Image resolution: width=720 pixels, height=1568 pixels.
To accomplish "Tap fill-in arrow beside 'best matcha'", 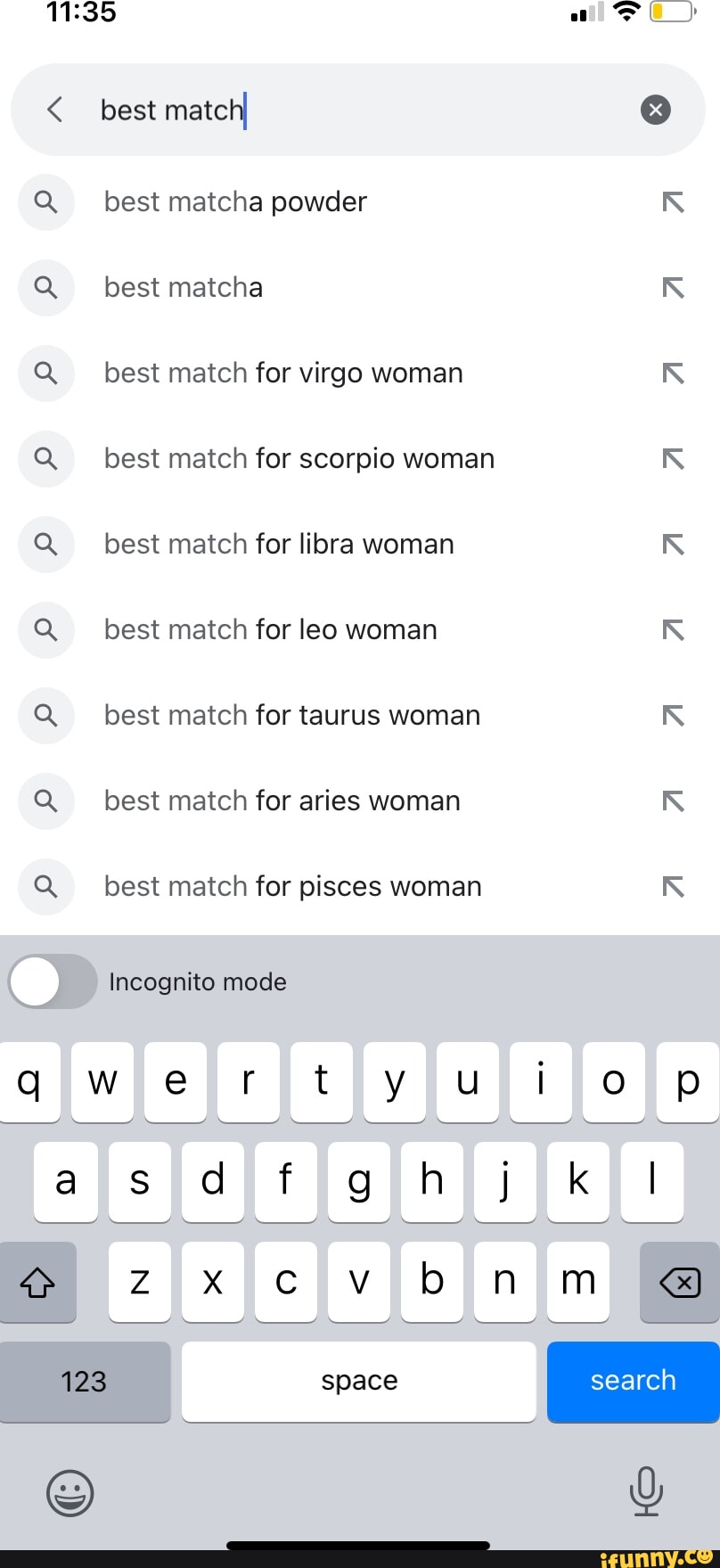I will click(x=673, y=288).
